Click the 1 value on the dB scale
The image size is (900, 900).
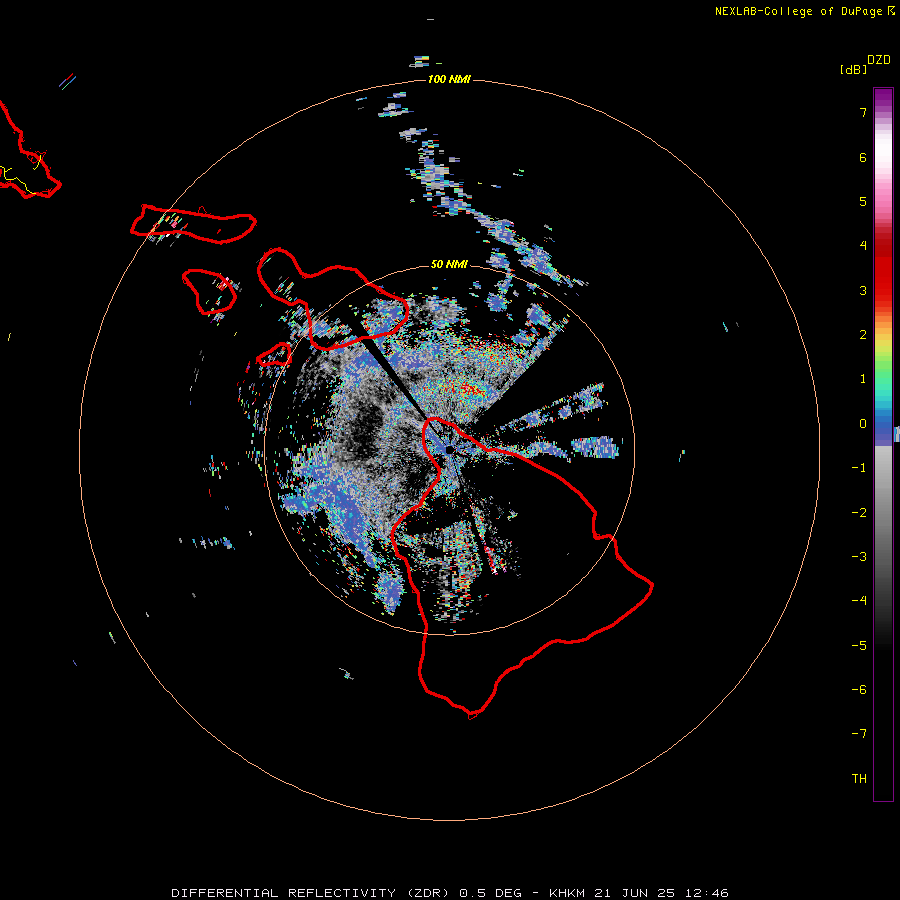[863, 379]
